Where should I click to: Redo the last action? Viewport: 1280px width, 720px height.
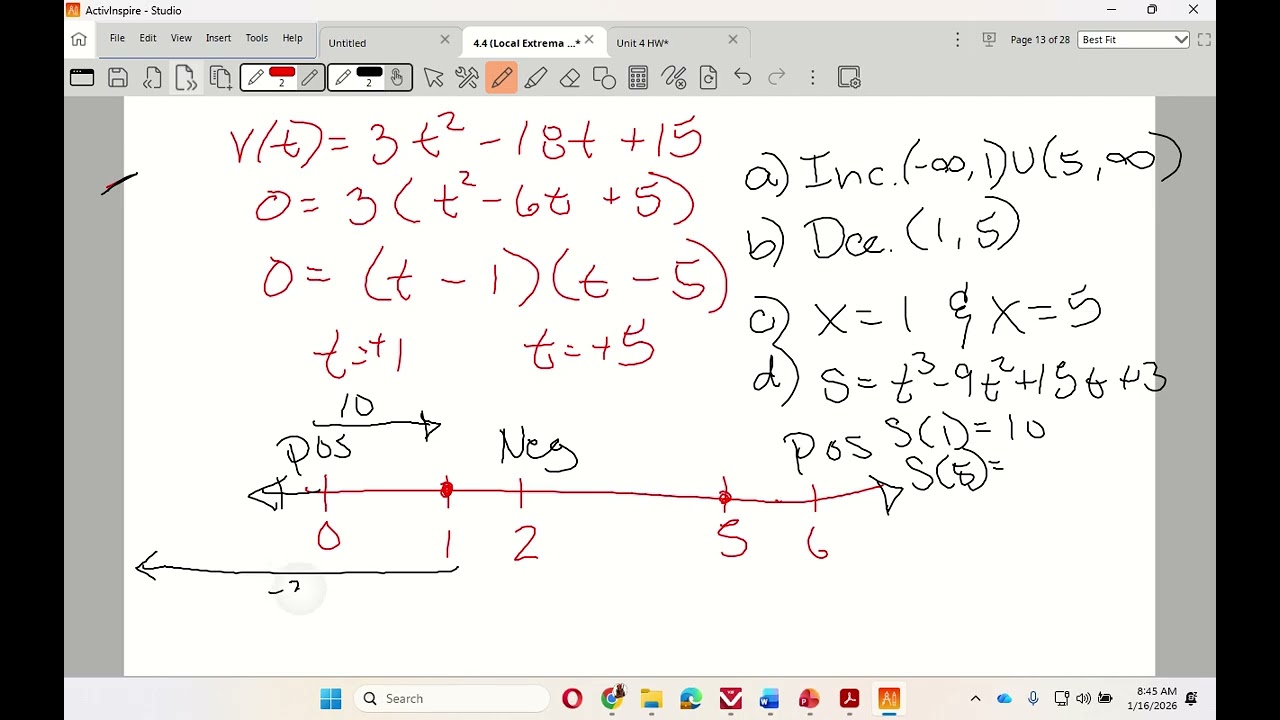coord(776,78)
